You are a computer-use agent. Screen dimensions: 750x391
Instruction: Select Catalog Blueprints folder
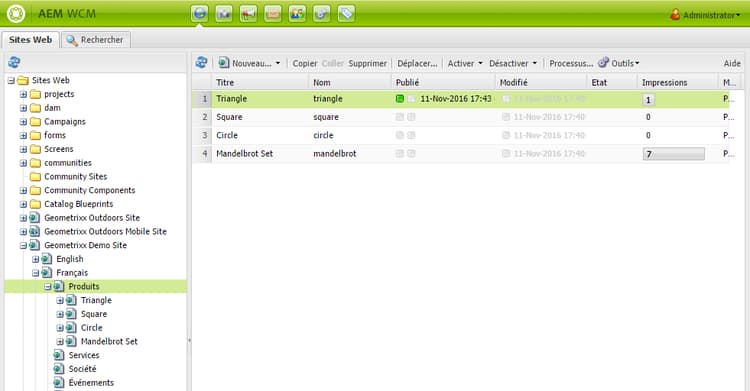click(x=78, y=204)
